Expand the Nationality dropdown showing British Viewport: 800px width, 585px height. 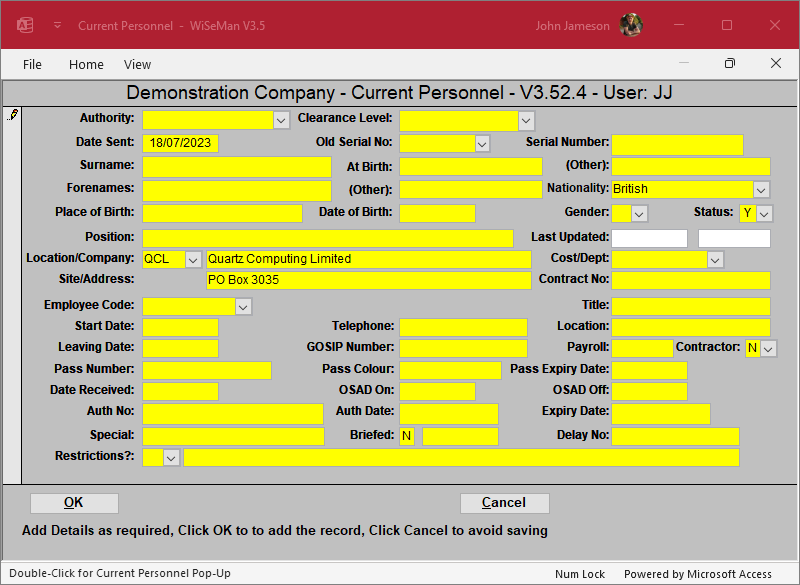click(761, 189)
